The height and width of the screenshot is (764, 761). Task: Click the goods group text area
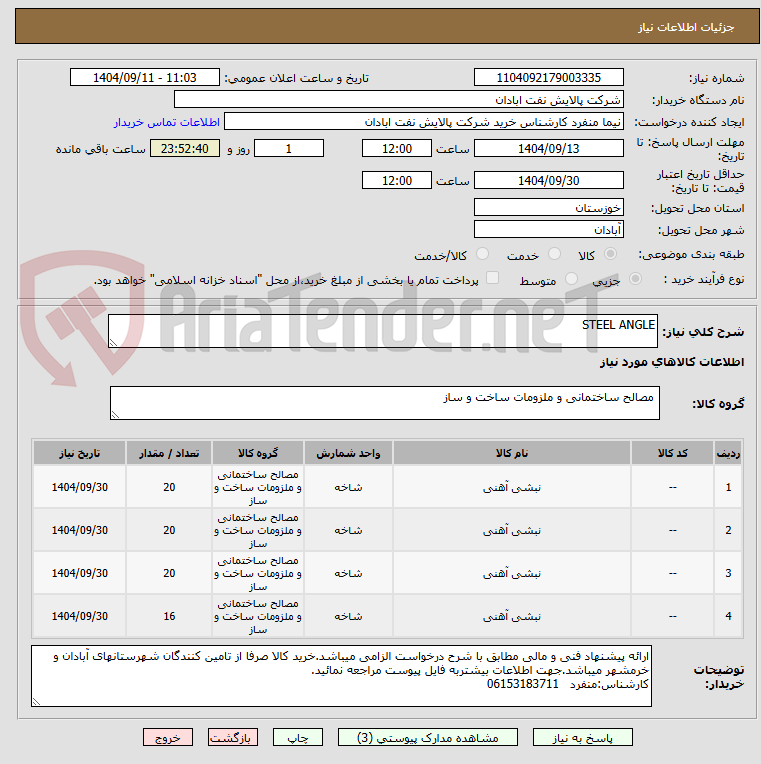click(385, 403)
